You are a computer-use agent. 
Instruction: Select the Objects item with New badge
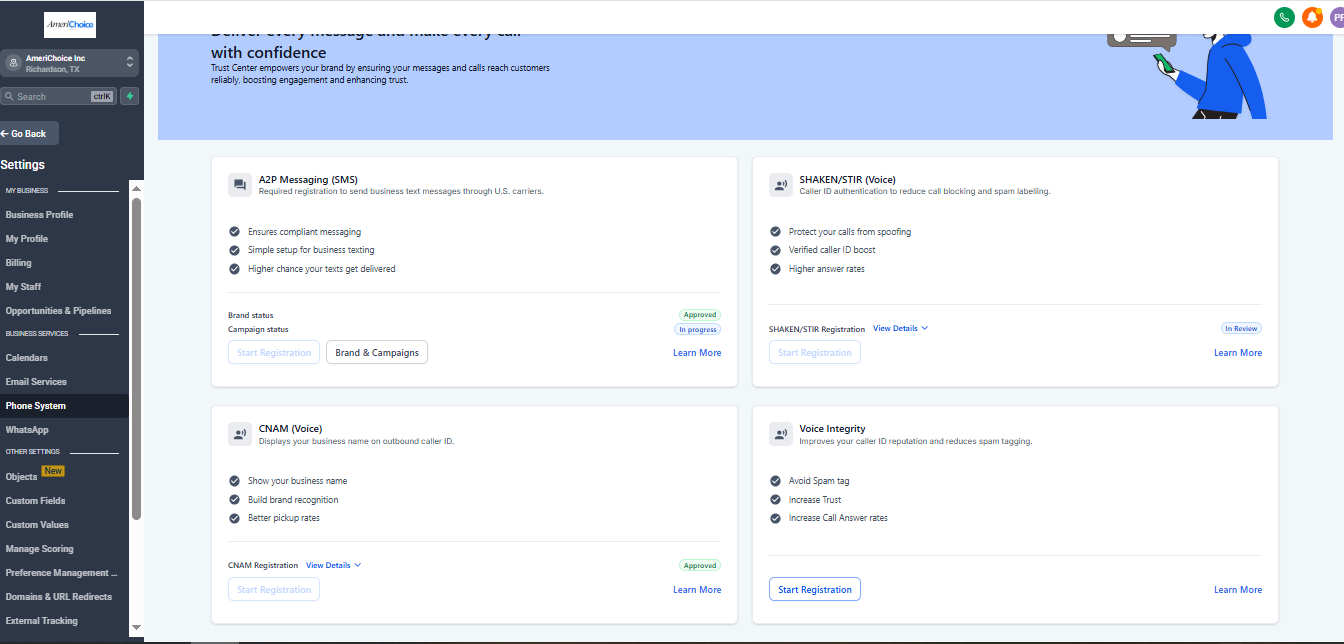click(x=21, y=476)
